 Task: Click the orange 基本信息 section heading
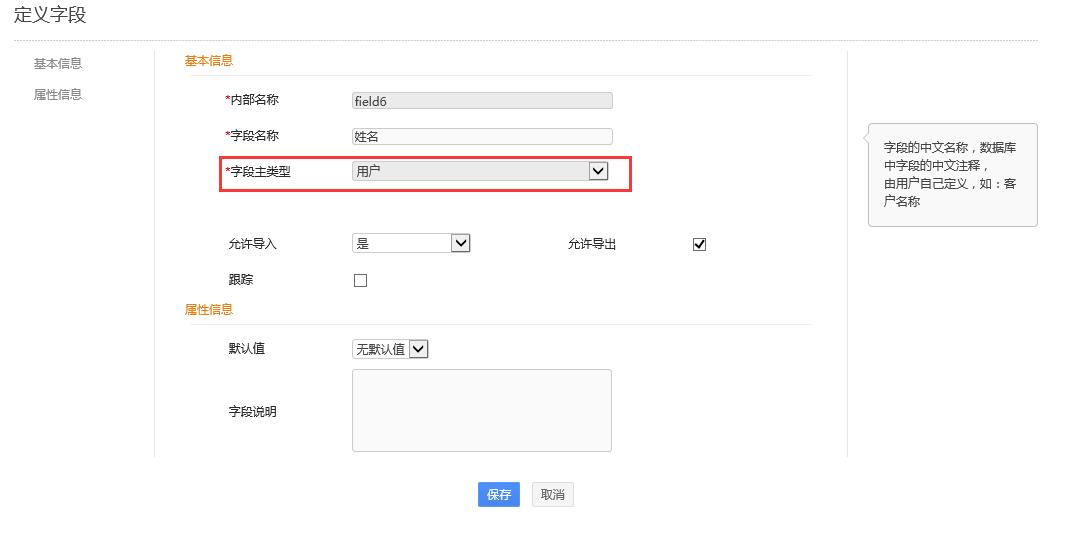pos(209,61)
